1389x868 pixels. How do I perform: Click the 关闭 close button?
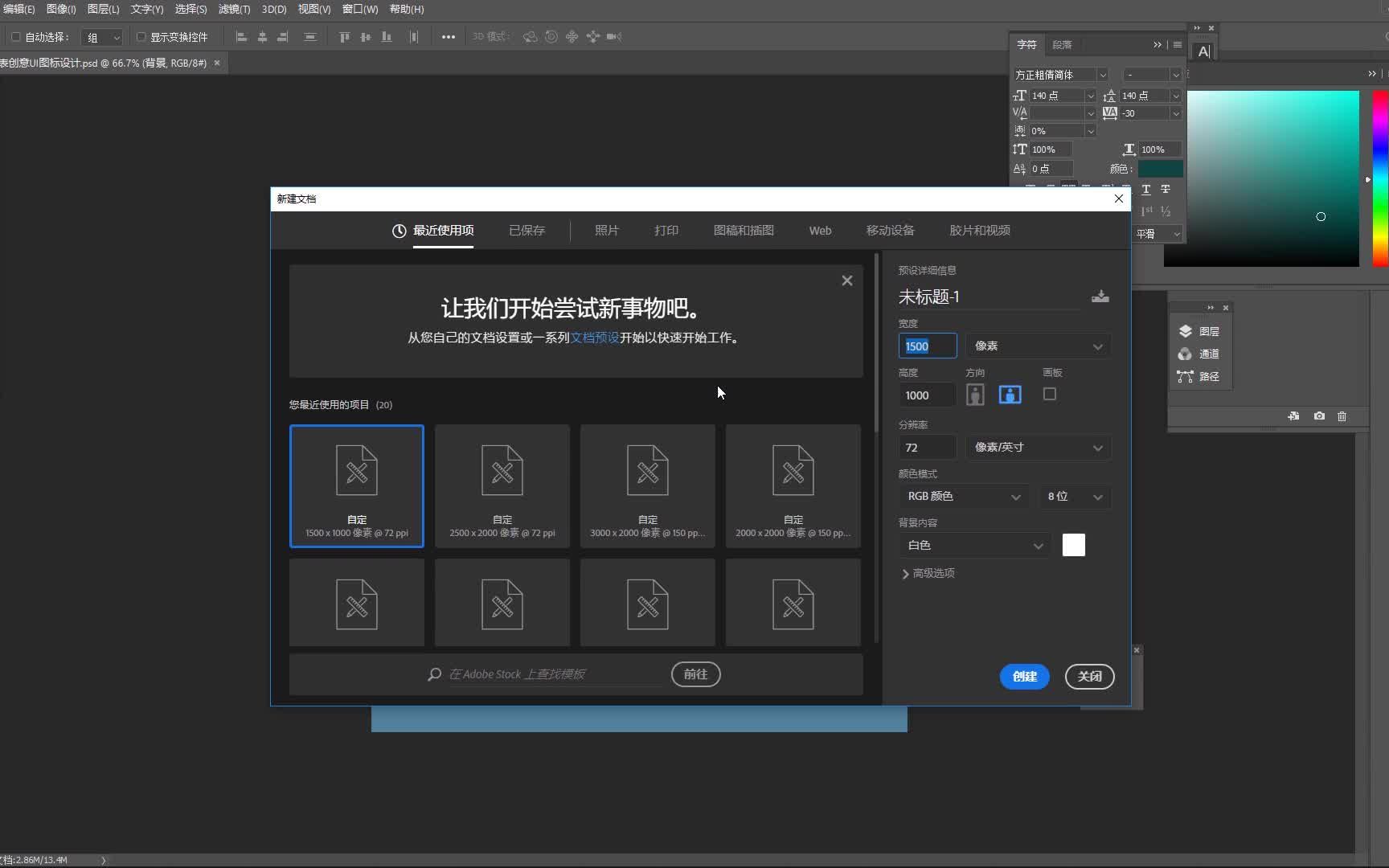click(x=1089, y=677)
